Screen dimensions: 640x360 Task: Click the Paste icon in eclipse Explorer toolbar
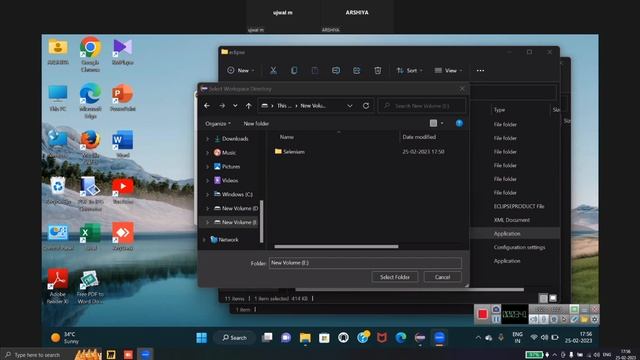click(x=315, y=71)
